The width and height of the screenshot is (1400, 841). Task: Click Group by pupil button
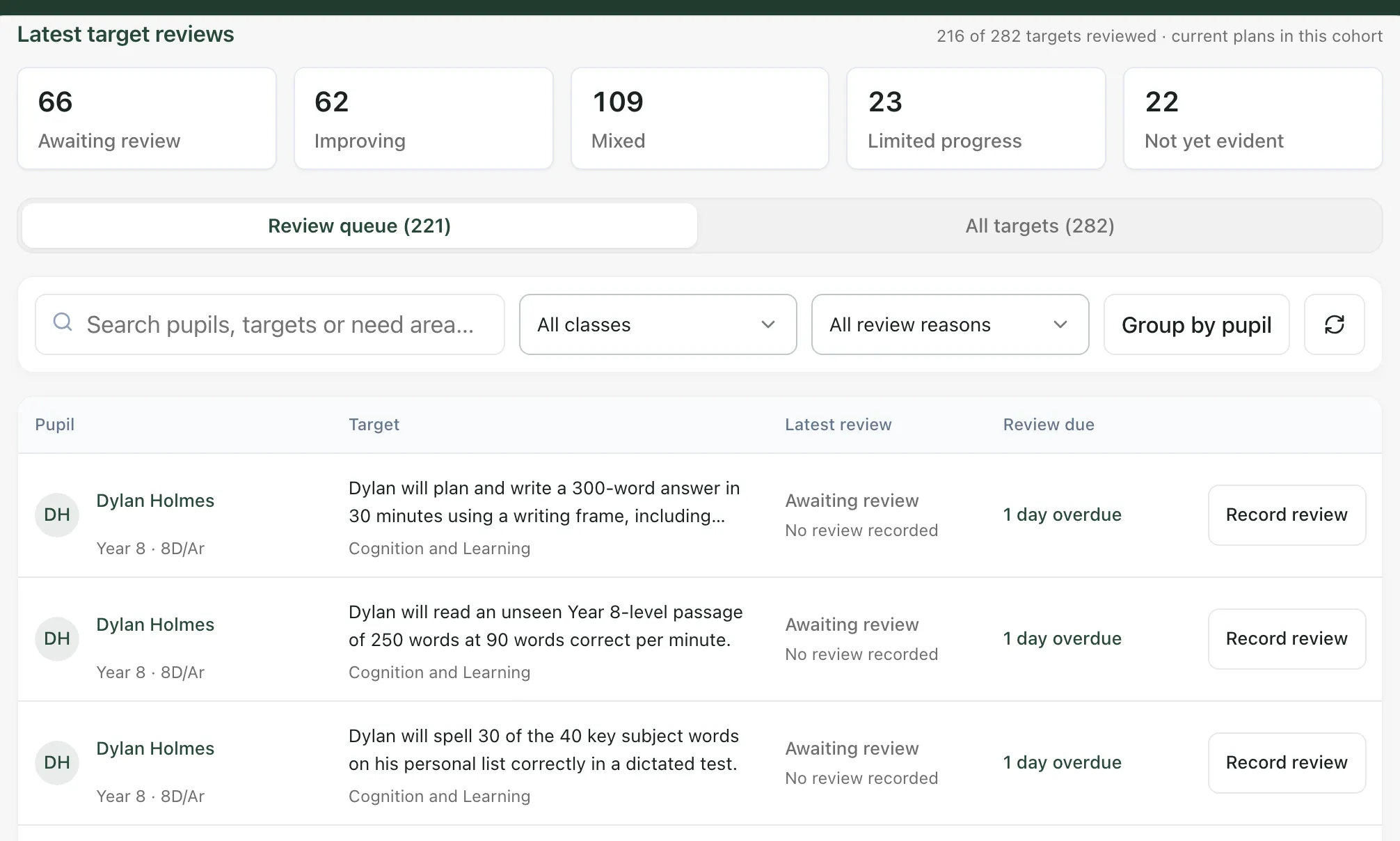point(1196,324)
